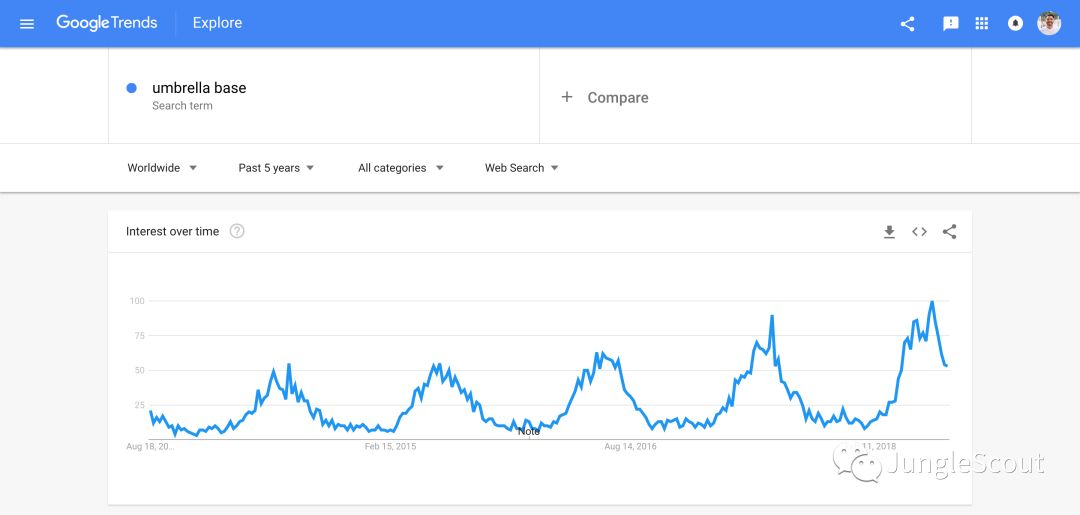The height and width of the screenshot is (515, 1080).
Task: Click the share icon in header
Action: coord(907,24)
